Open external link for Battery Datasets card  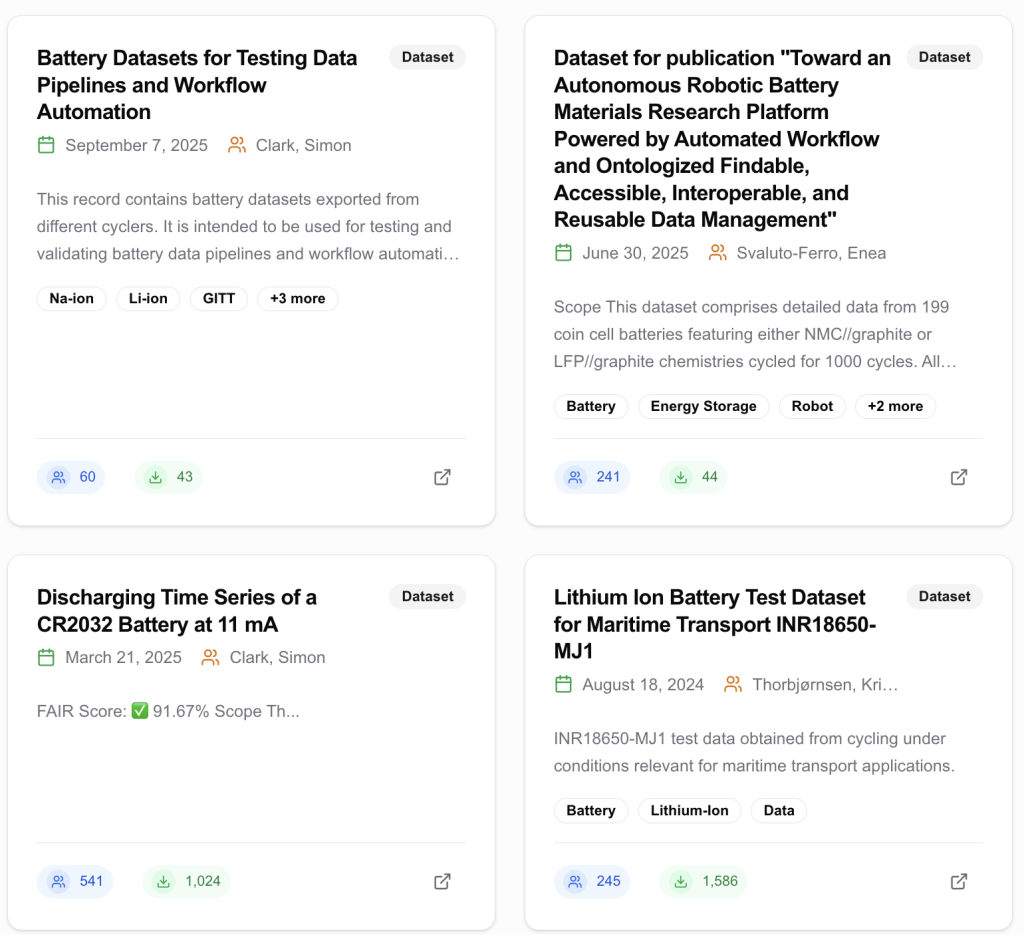tap(442, 477)
